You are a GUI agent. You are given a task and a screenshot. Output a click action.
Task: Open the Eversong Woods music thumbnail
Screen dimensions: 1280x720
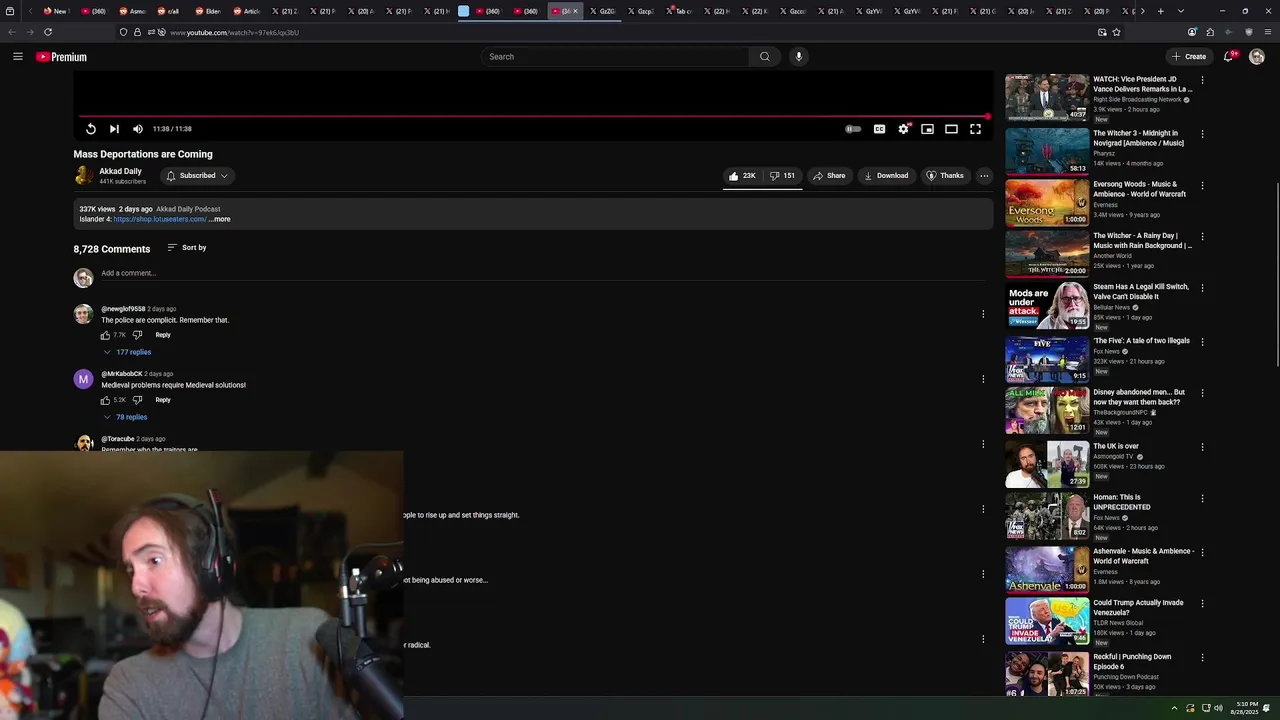[x=1047, y=202]
